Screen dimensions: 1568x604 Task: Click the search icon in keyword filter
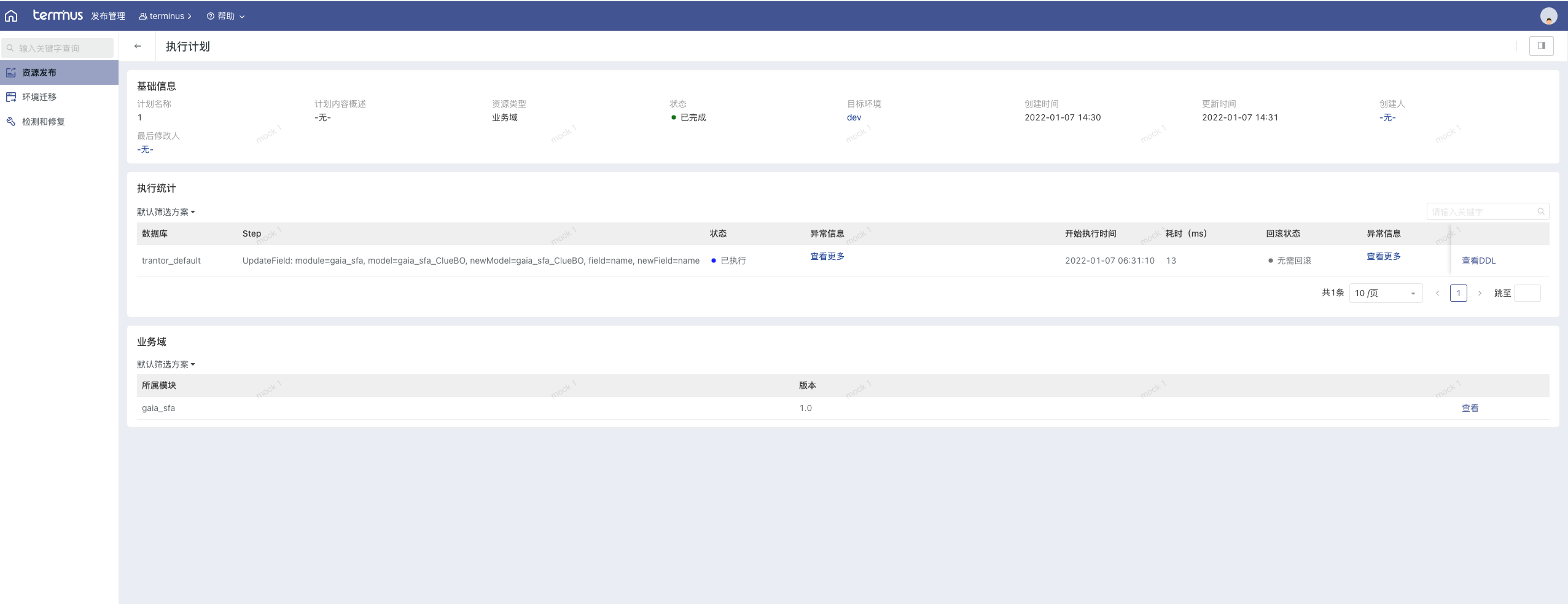click(1541, 211)
